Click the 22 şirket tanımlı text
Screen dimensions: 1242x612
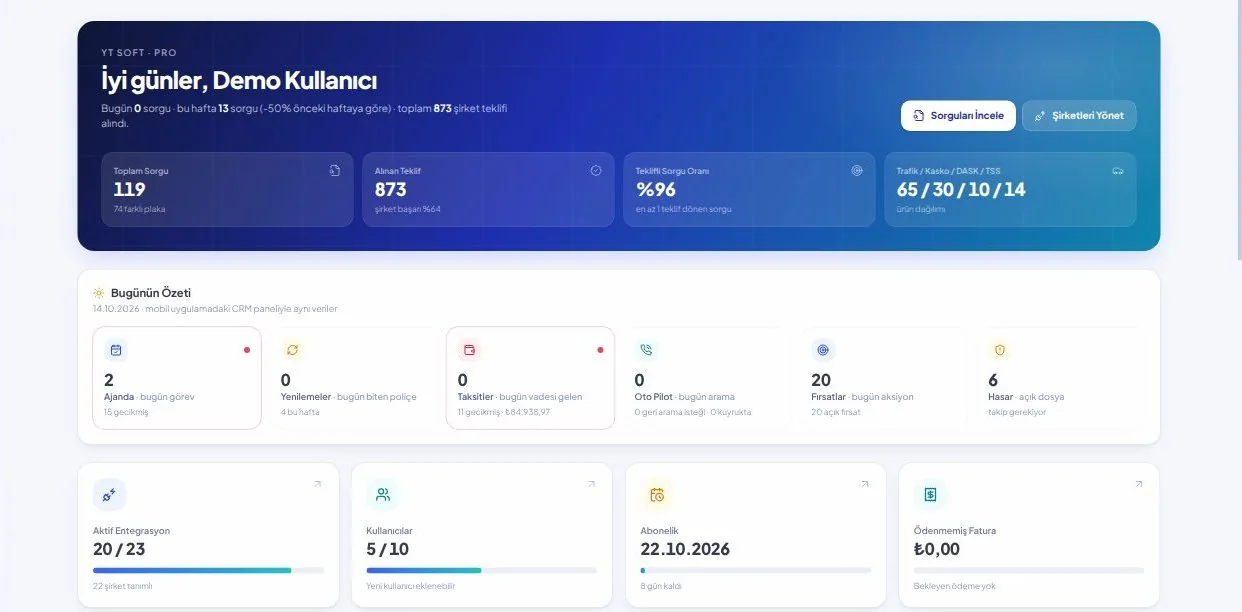click(x=123, y=586)
